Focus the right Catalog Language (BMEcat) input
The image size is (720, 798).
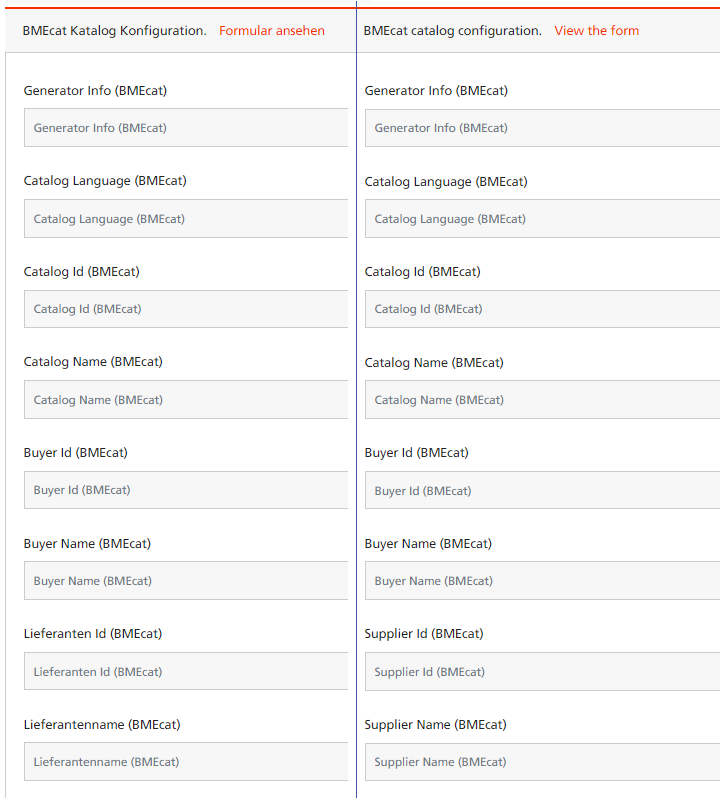[541, 219]
